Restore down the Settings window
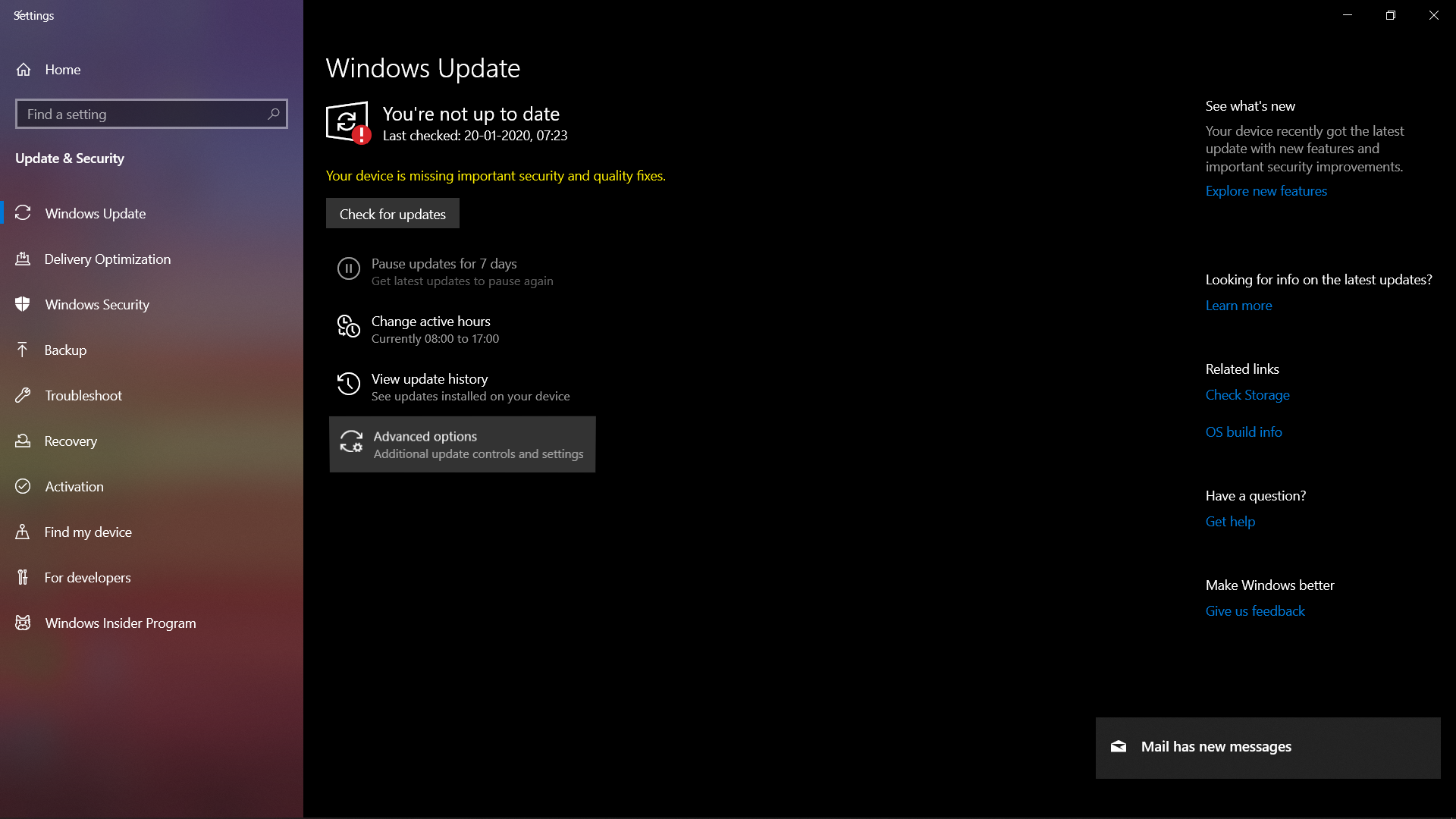This screenshot has width=1456, height=819. [1391, 15]
